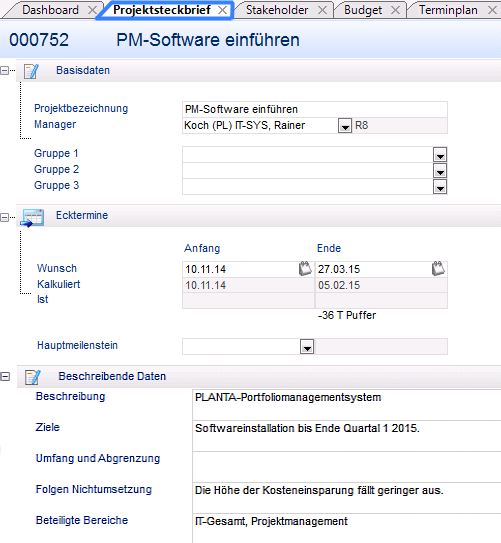Image resolution: width=501 pixels, height=543 pixels.
Task: Click the Kalkuliert Anfang value 10.11.14
Action: click(x=205, y=285)
